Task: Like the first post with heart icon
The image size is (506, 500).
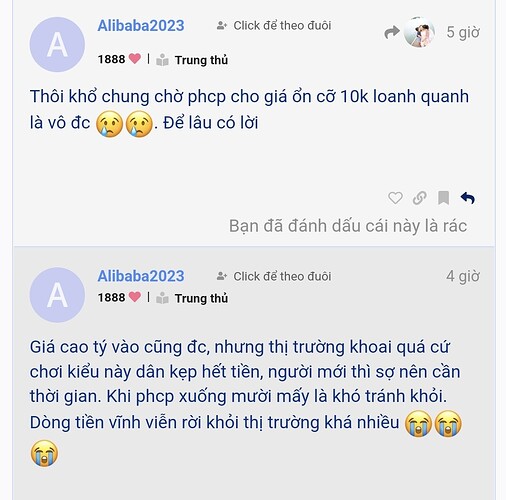Action: coord(395,198)
